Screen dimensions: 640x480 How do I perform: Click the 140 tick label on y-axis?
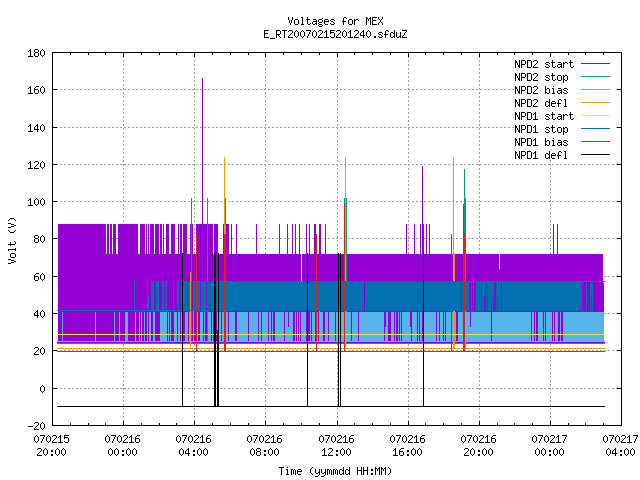[36, 128]
